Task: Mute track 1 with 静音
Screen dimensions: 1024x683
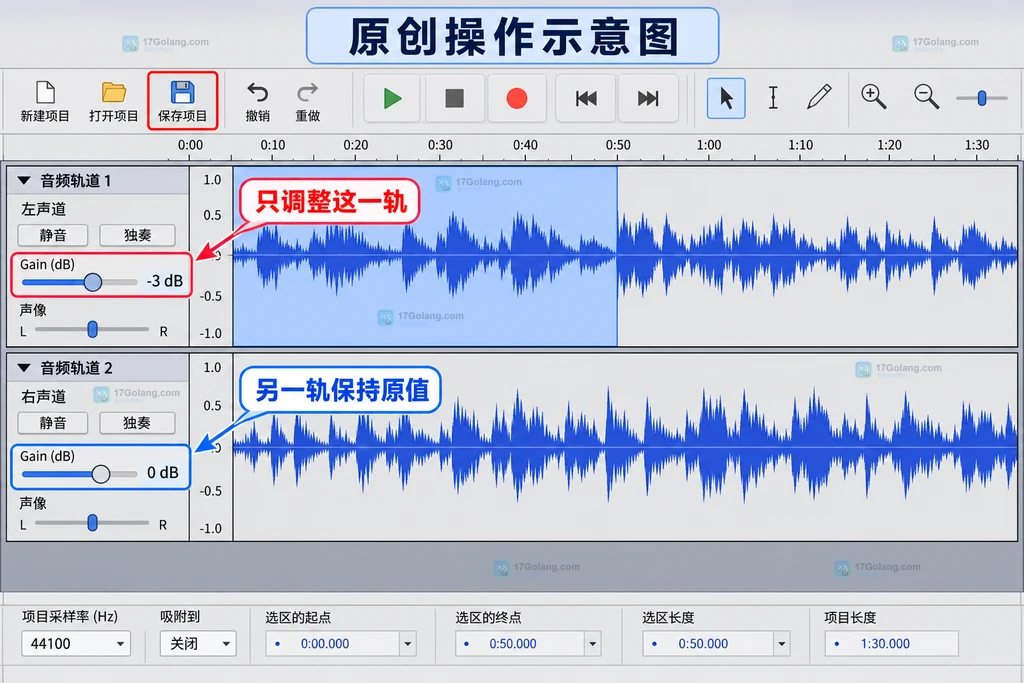Action: click(x=53, y=235)
